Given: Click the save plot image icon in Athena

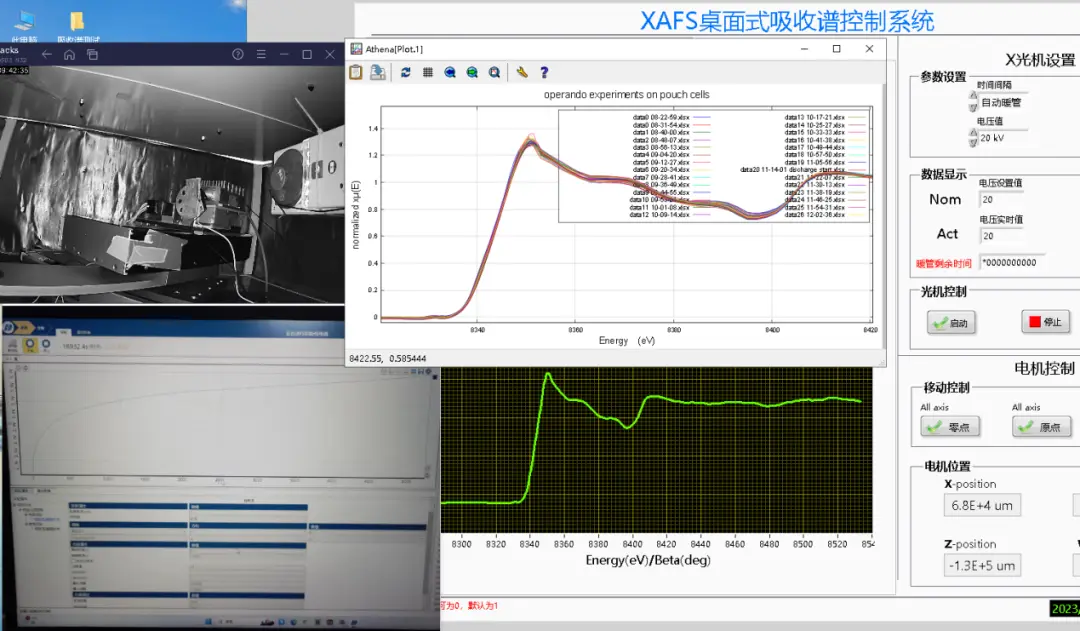Looking at the screenshot, I should (378, 72).
